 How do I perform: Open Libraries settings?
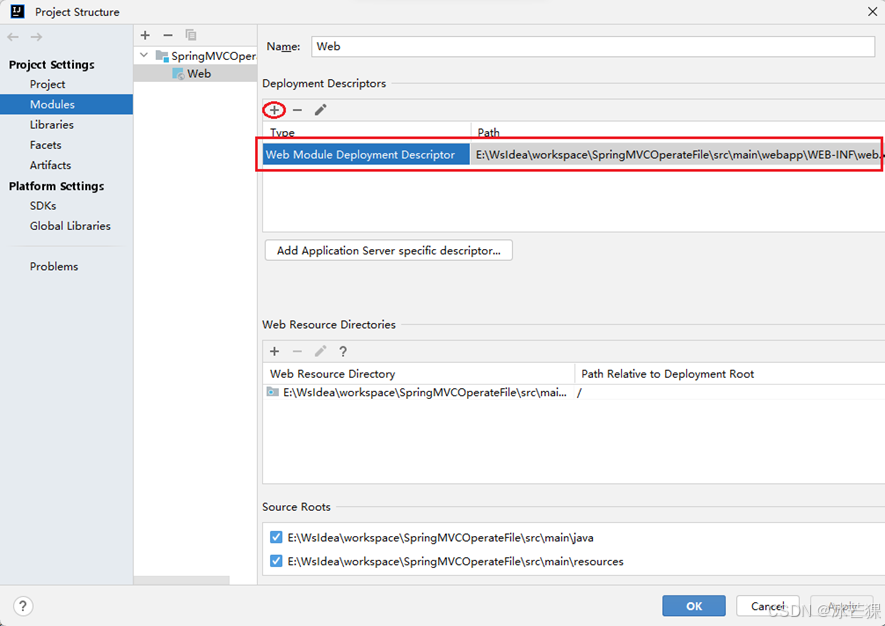pos(52,125)
